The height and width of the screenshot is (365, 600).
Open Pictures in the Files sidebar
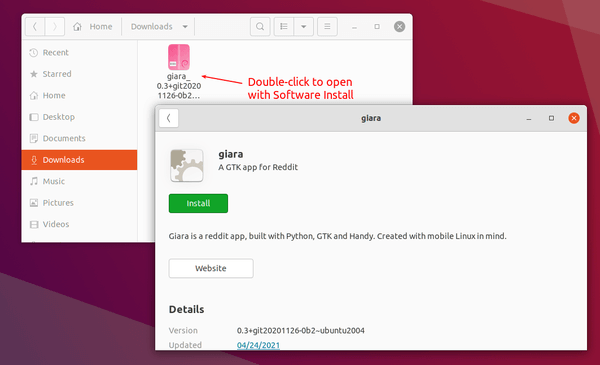pos(80,202)
